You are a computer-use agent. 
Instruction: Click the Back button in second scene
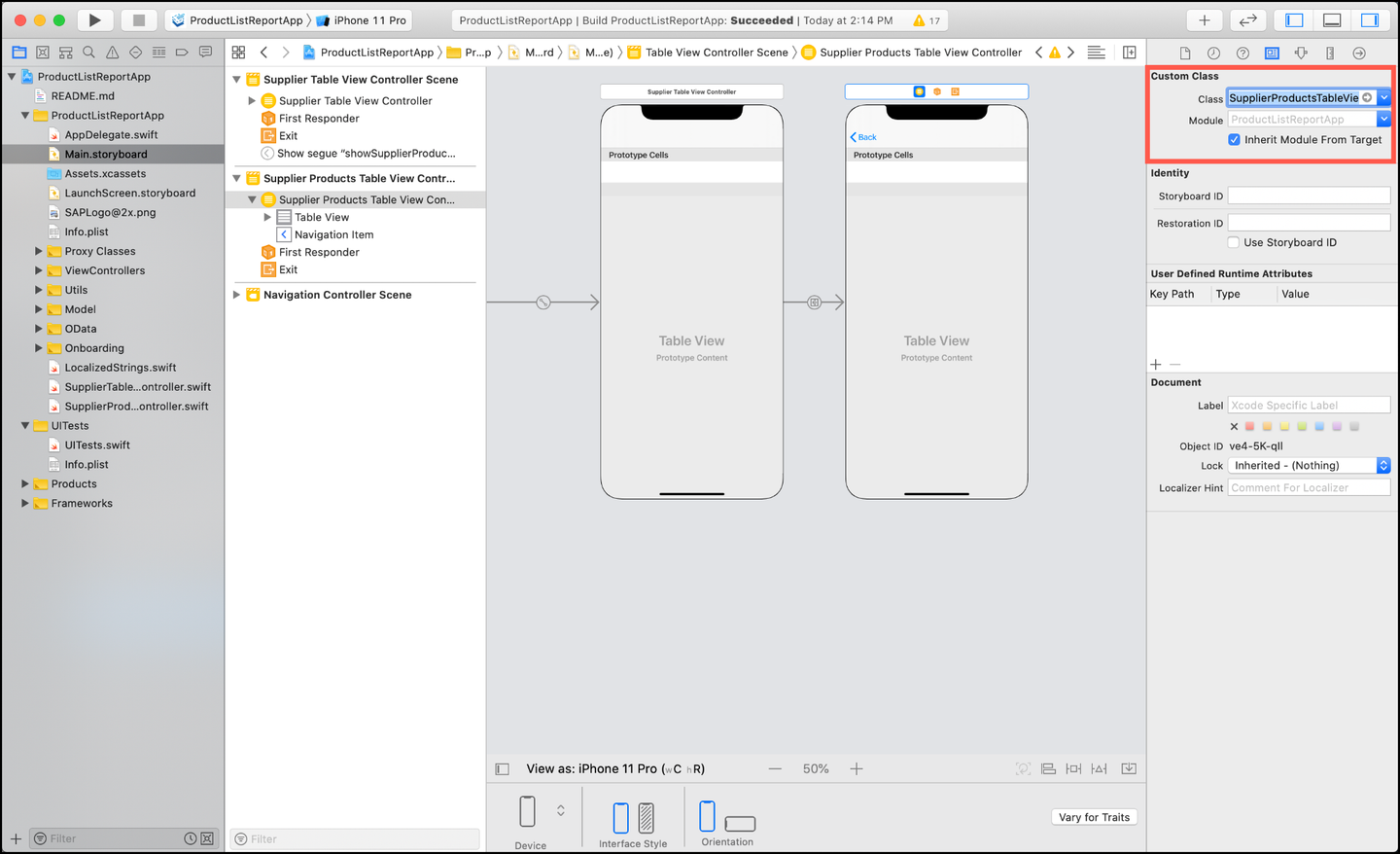pyautogui.click(x=863, y=137)
